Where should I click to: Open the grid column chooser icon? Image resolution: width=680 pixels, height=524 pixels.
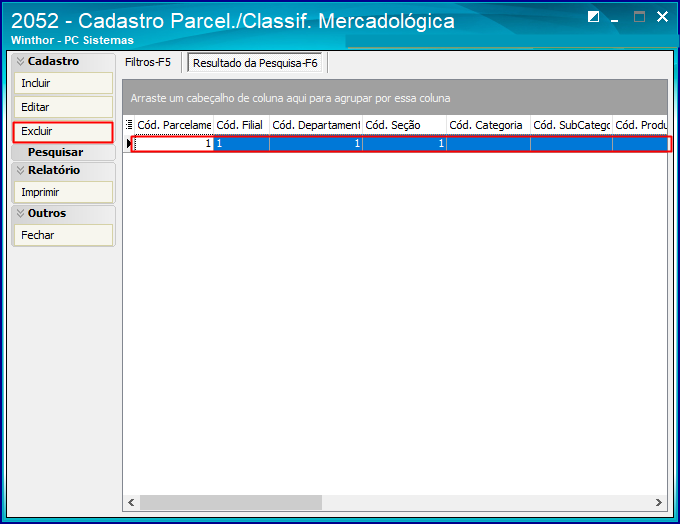click(129, 125)
